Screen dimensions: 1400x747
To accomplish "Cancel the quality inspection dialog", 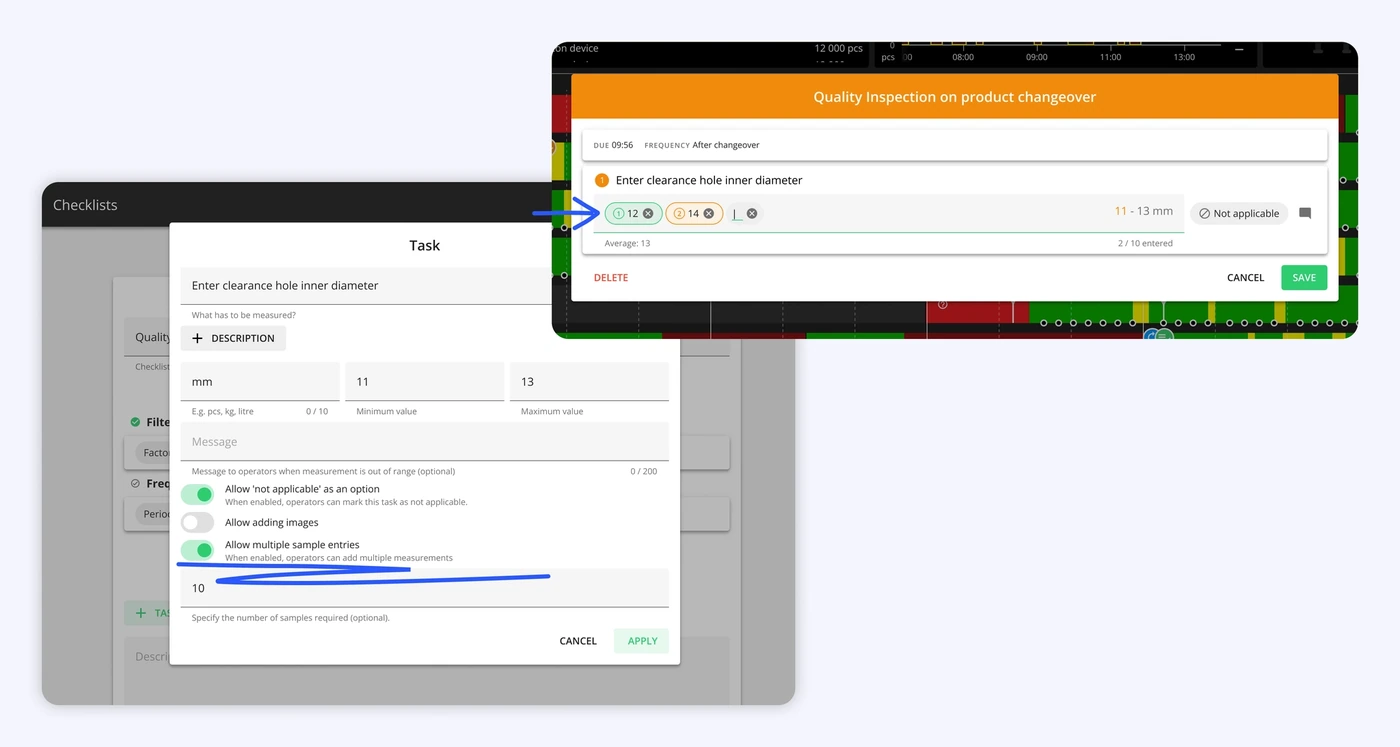I will click(1245, 277).
